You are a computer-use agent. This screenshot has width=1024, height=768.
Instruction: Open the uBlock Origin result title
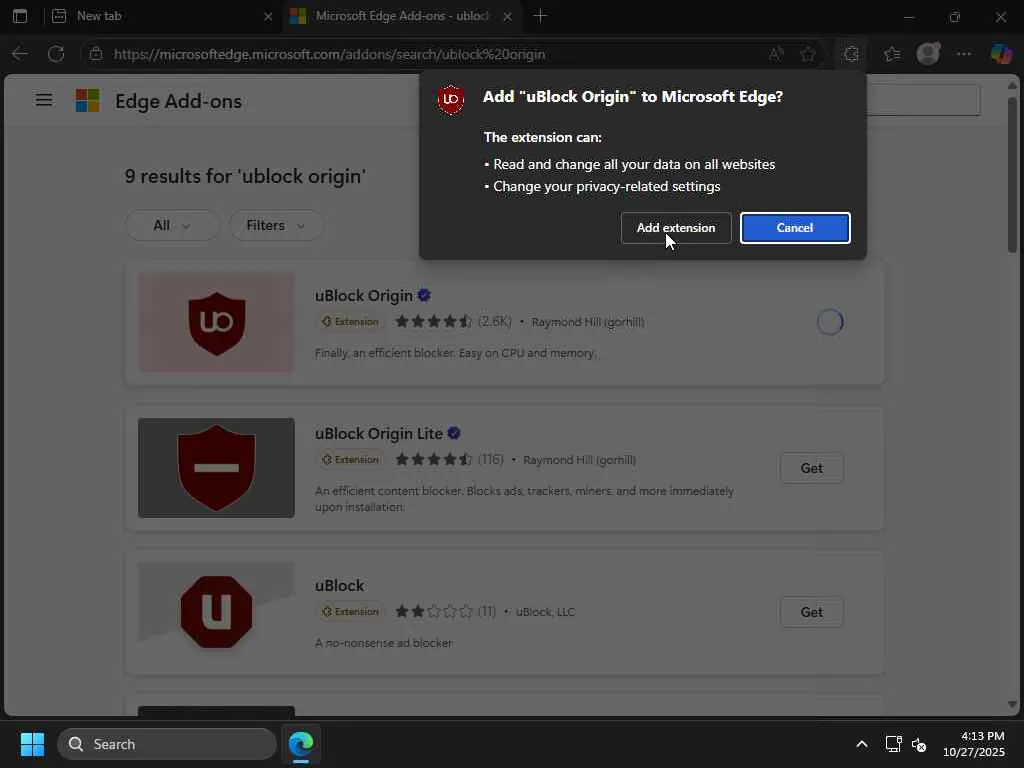click(x=364, y=296)
